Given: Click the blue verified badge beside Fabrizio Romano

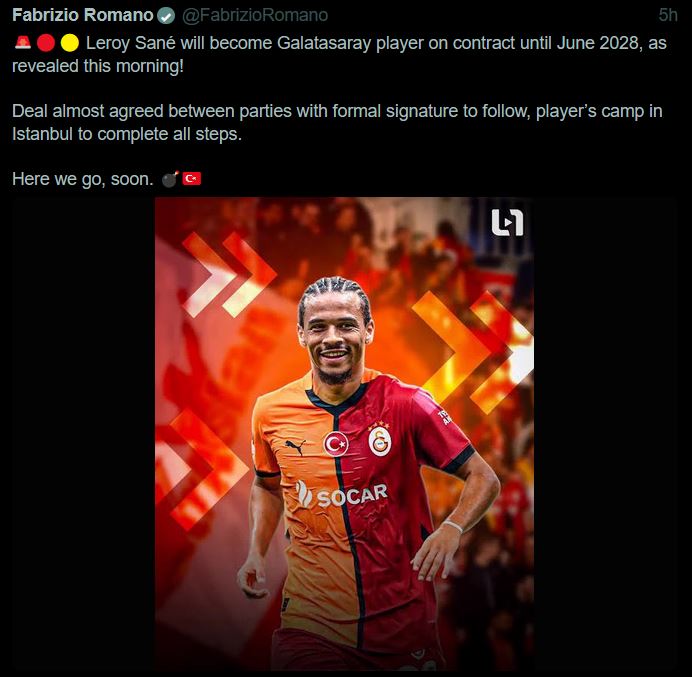Looking at the screenshot, I should coord(166,16).
